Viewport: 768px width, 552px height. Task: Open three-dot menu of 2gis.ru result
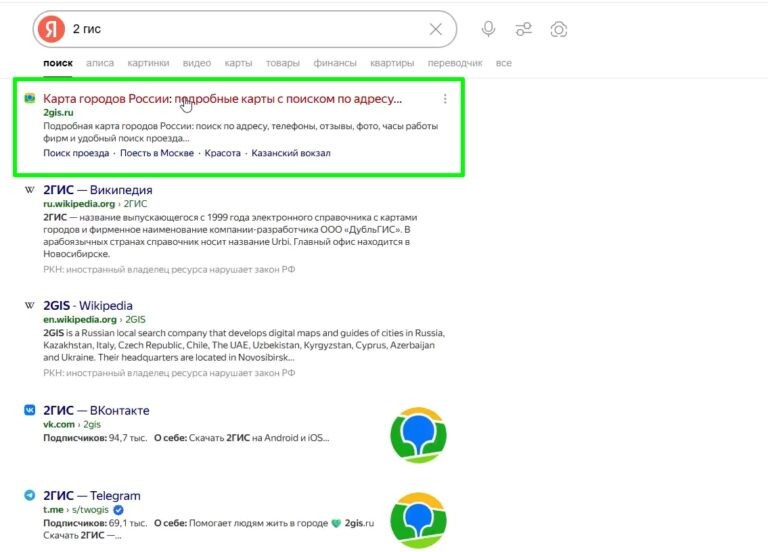(445, 99)
